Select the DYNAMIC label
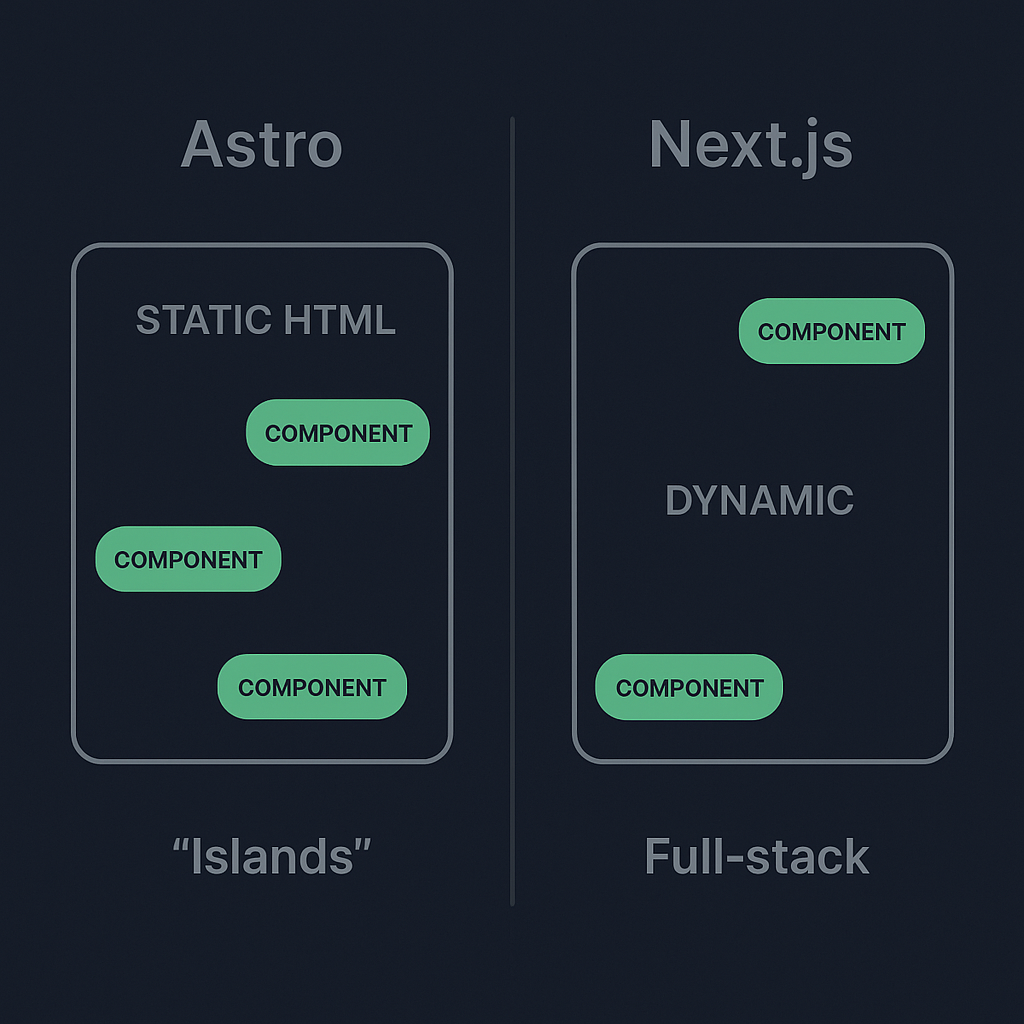 (x=760, y=500)
